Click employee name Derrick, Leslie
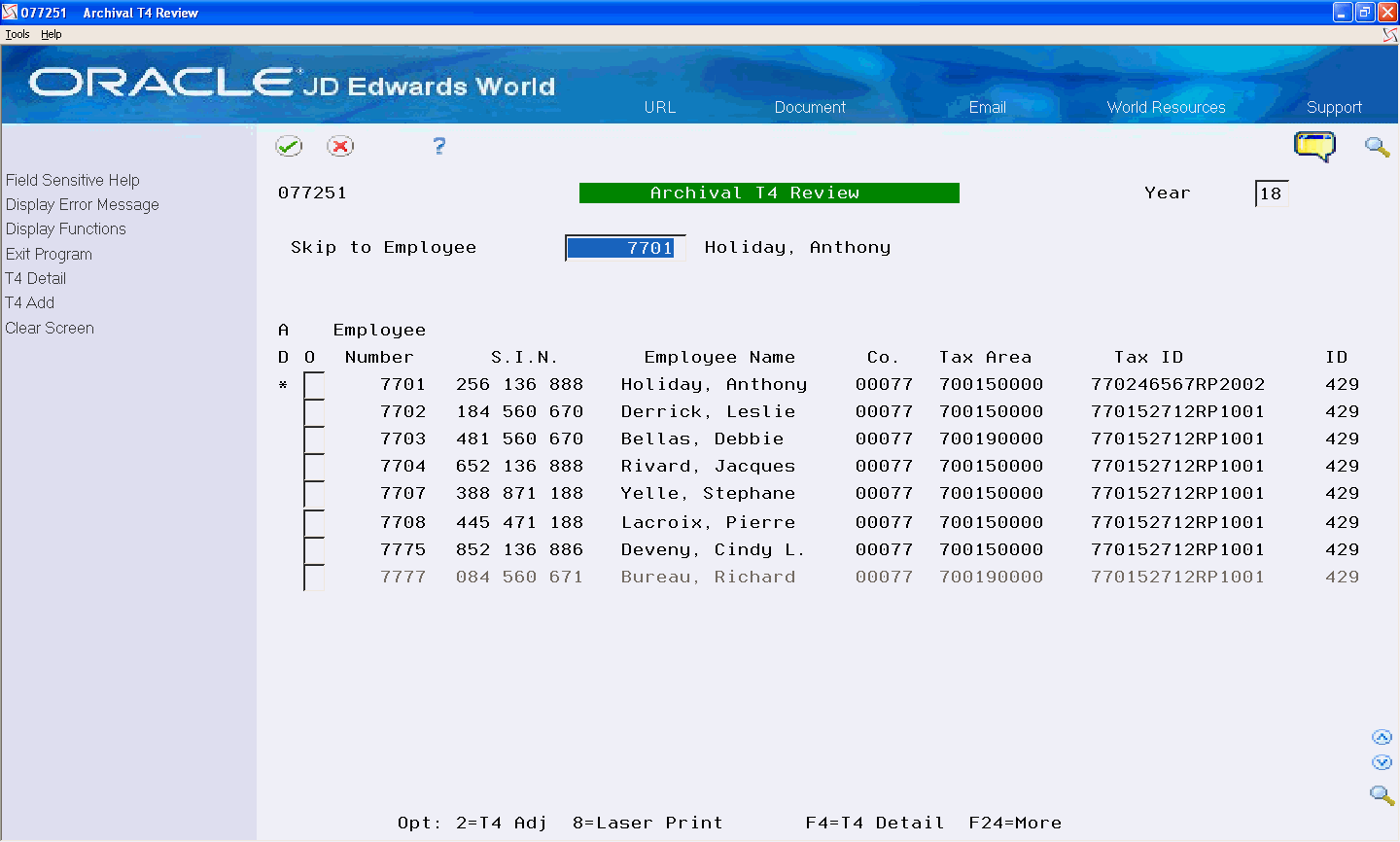The height and width of the screenshot is (842, 1400). (x=708, y=412)
